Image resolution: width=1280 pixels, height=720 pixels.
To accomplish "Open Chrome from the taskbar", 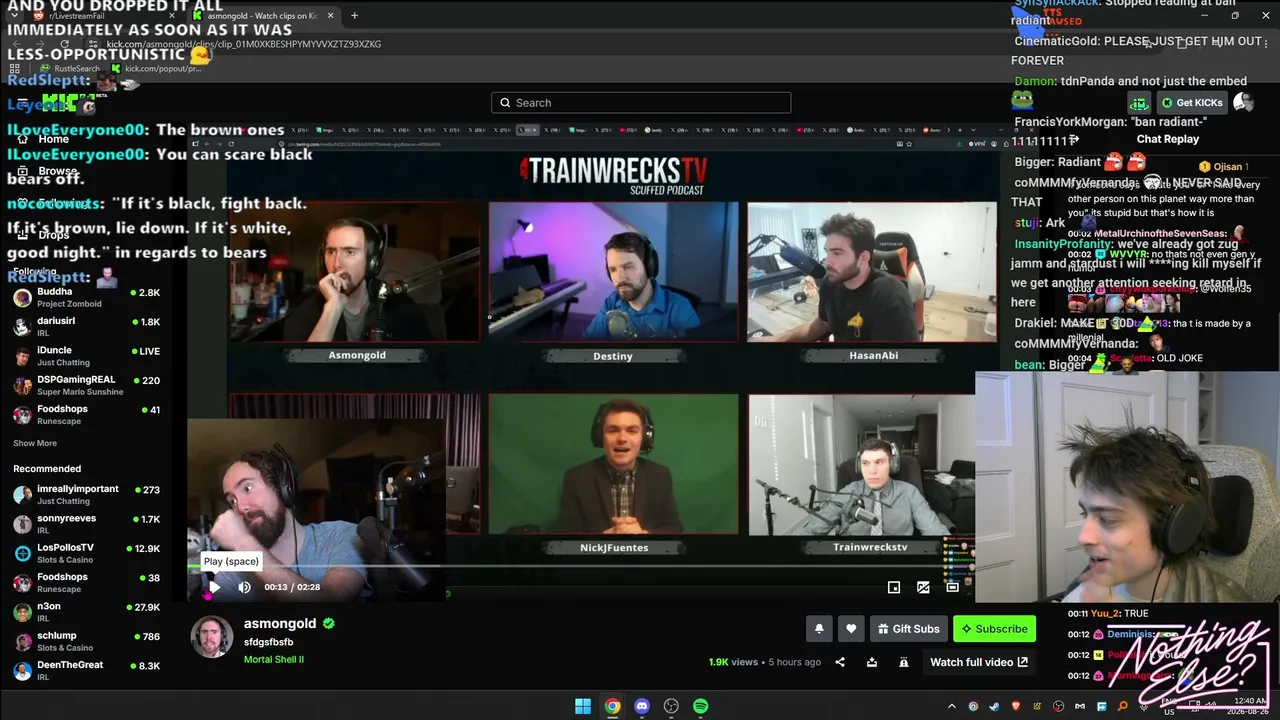I will (612, 706).
